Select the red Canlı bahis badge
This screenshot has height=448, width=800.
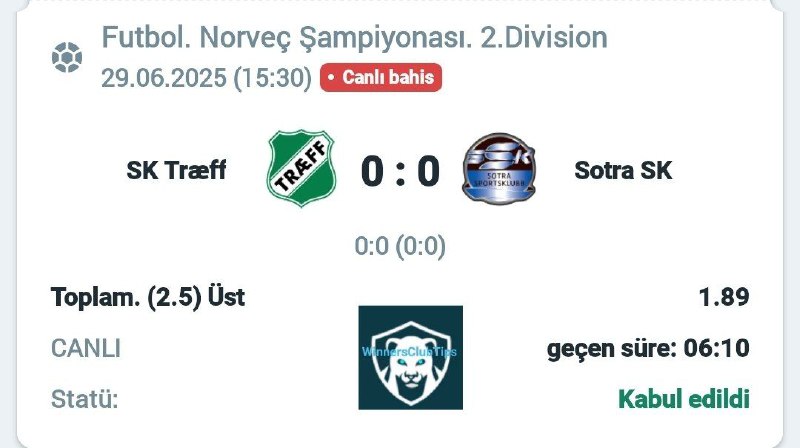click(381, 78)
